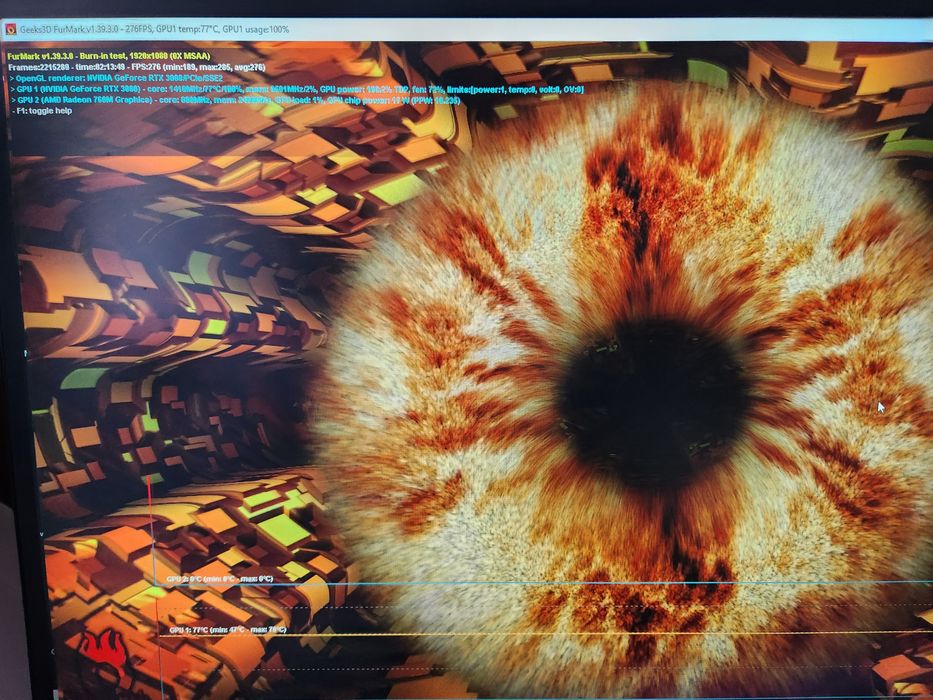Click the 'Frames:2215289' statistics line
This screenshot has width=933, height=700.
pyautogui.click(x=137, y=67)
